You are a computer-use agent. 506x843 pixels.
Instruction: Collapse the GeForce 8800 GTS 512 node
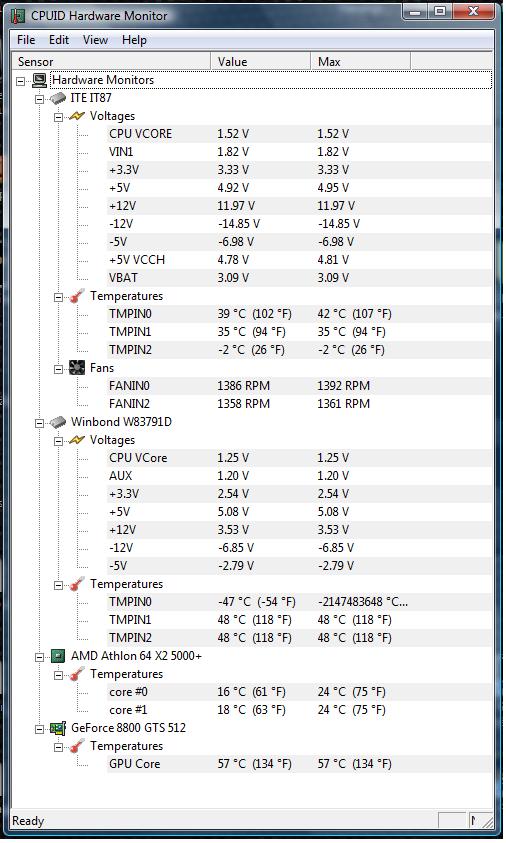[39, 730]
